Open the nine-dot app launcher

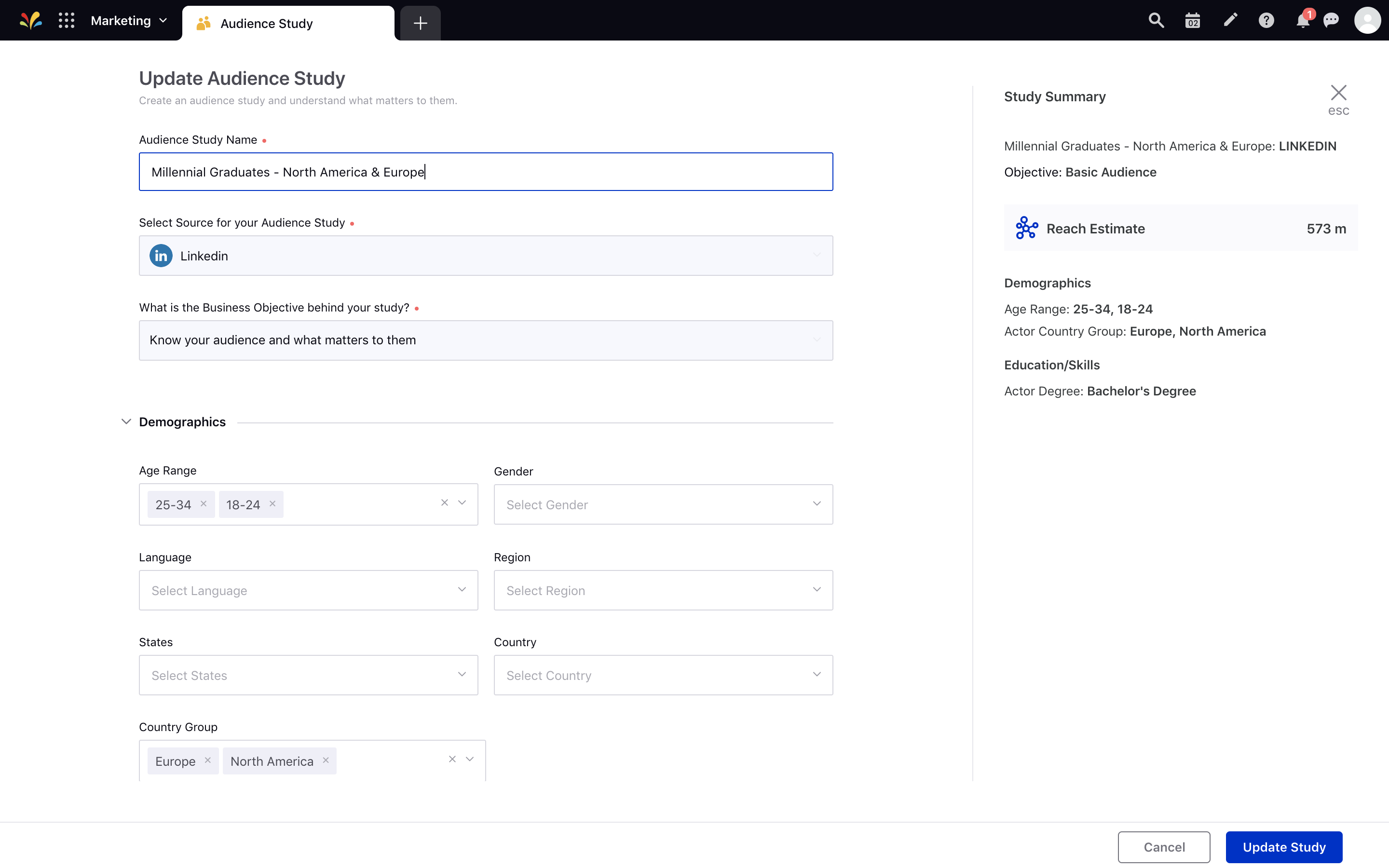pos(67,21)
